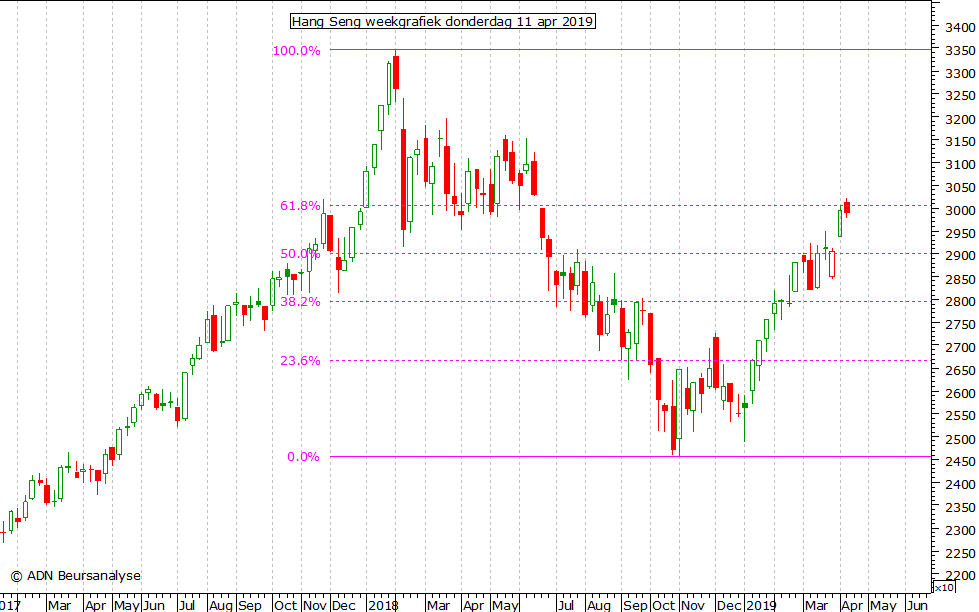Click the 3100 price axis value
This screenshot has height=612, width=979.
[x=960, y=164]
